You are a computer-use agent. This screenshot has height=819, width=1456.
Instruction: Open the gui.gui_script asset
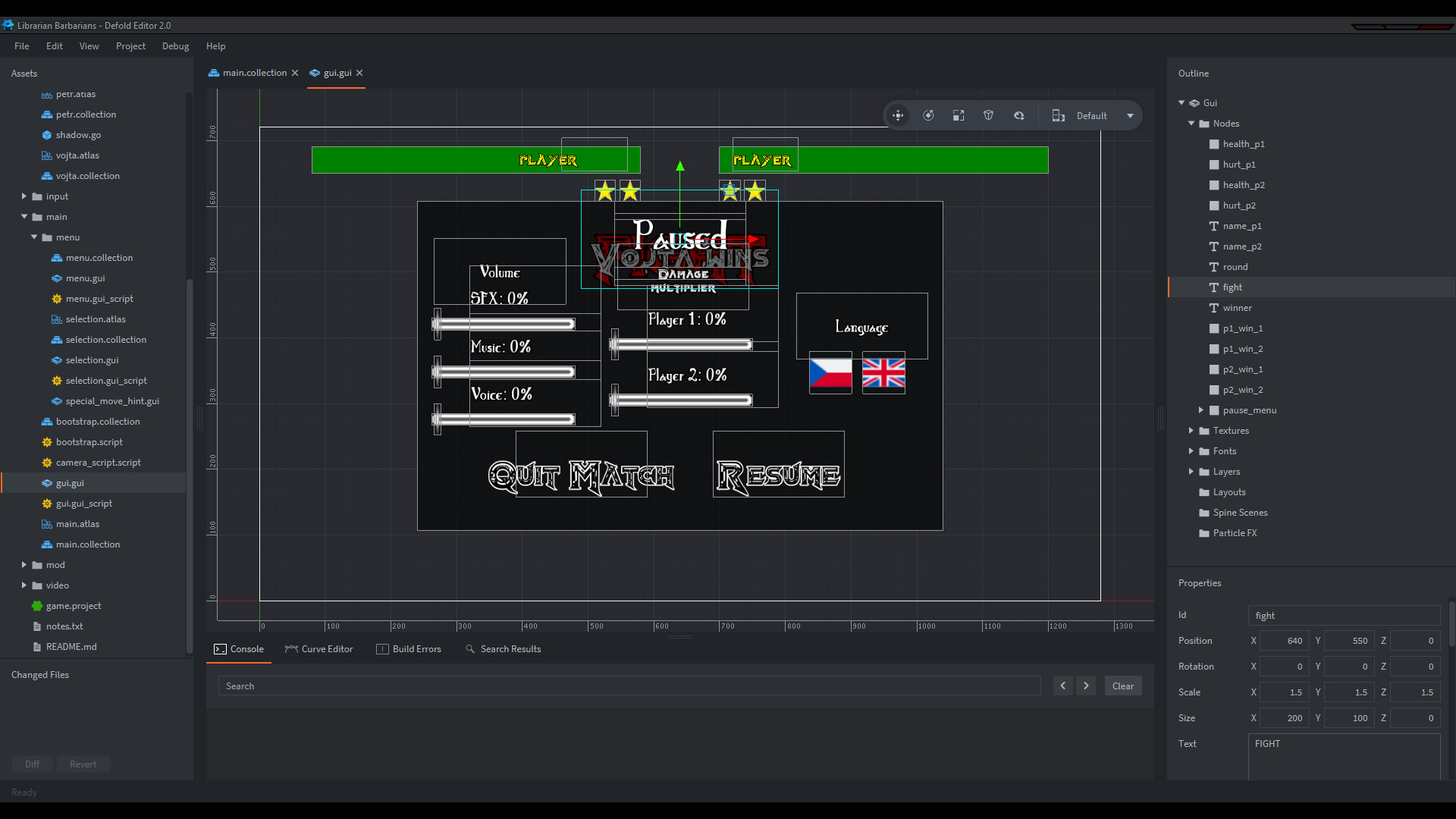pos(83,503)
